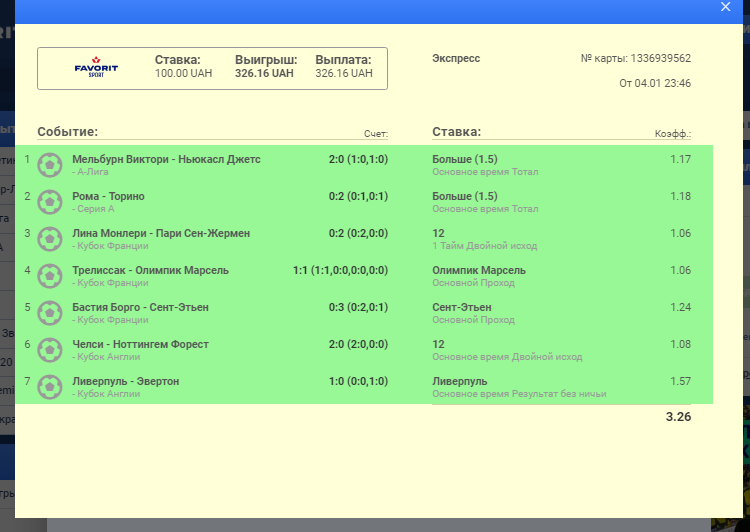Click the card number 1336939562
Screen dimensions: 750x532
660,58
